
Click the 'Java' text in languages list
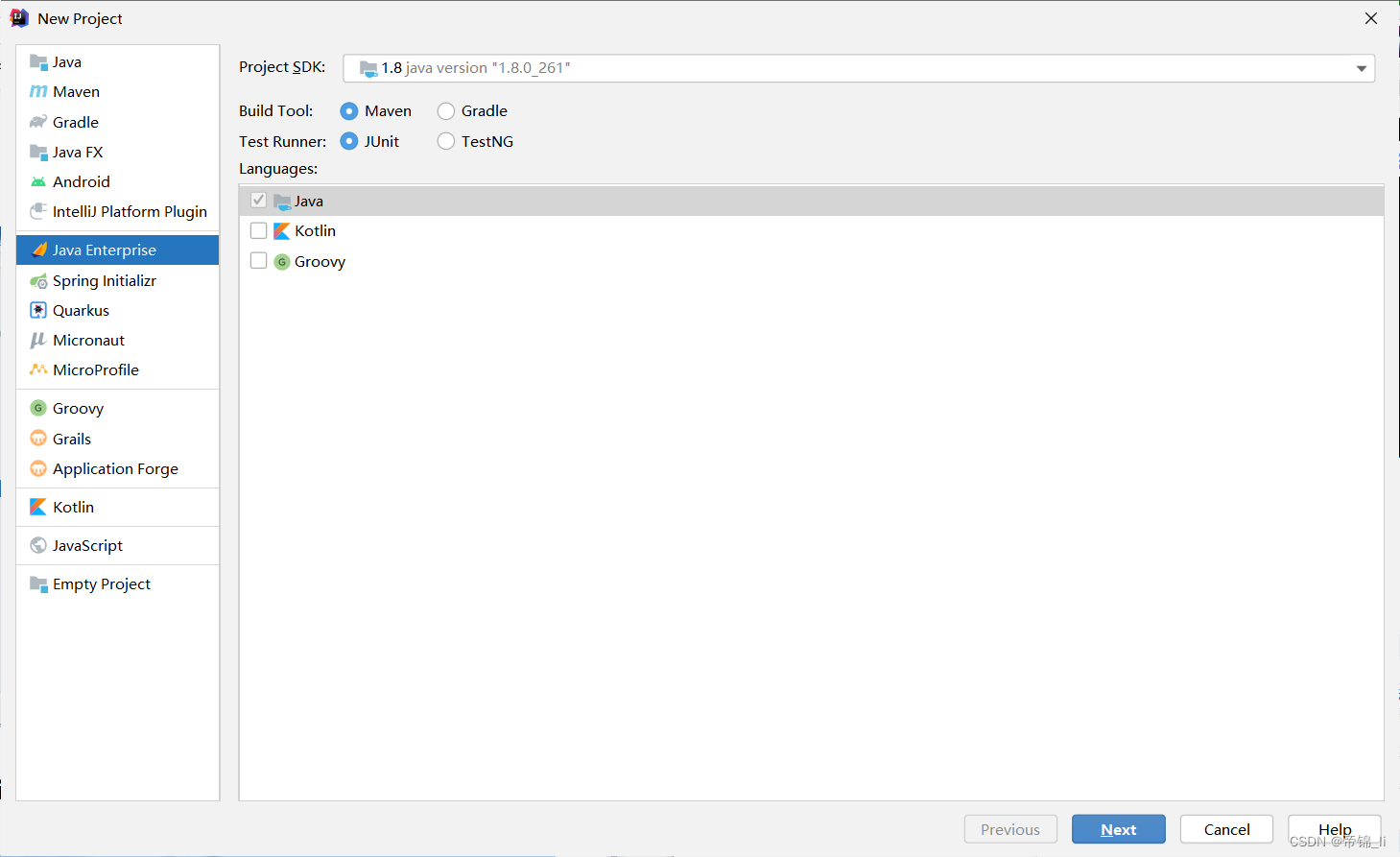[309, 202]
